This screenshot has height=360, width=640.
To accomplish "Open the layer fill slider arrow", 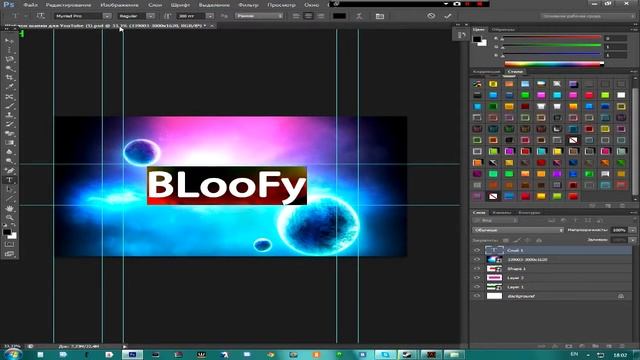I will tap(633, 240).
